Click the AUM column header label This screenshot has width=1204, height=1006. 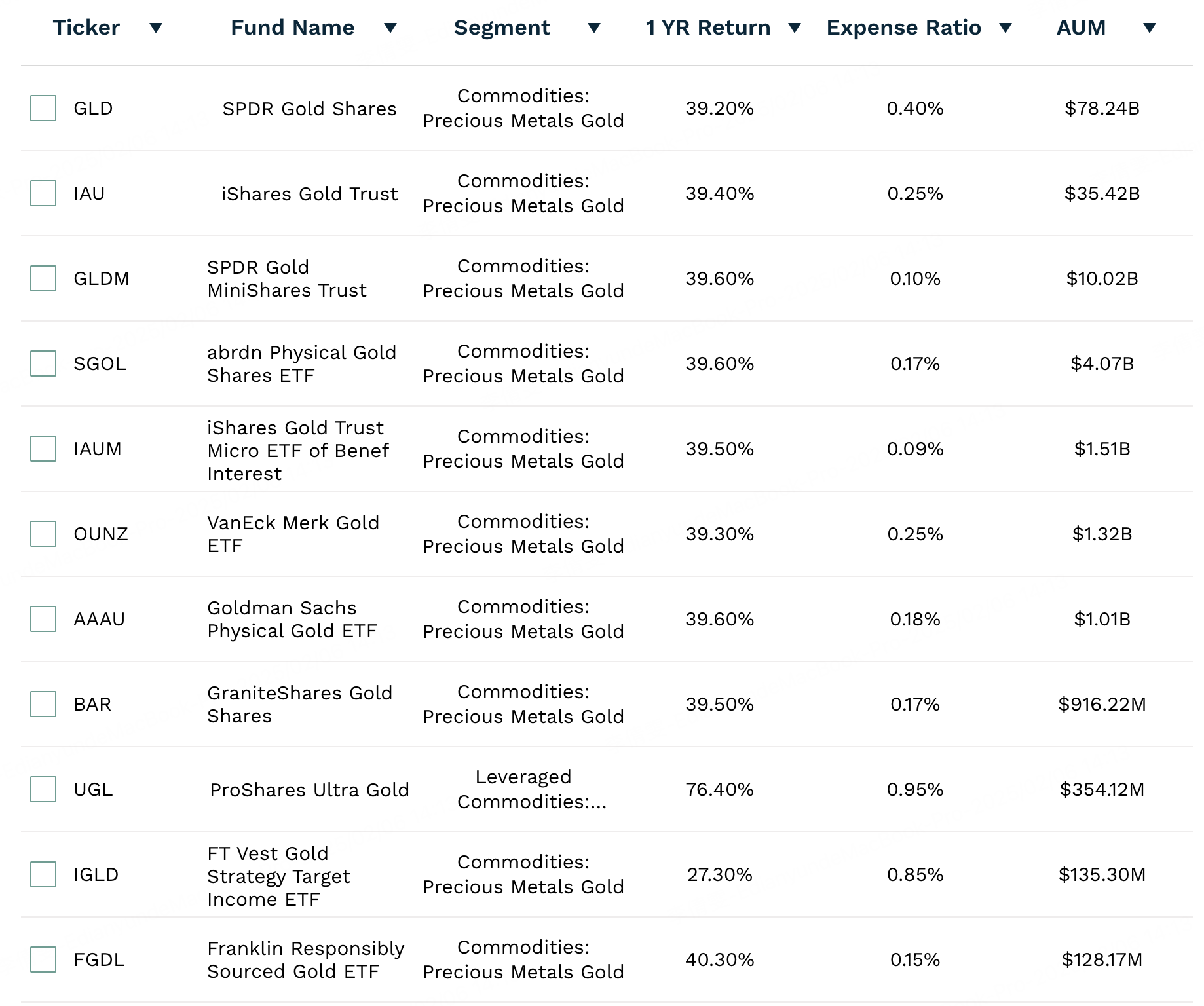tap(1081, 28)
